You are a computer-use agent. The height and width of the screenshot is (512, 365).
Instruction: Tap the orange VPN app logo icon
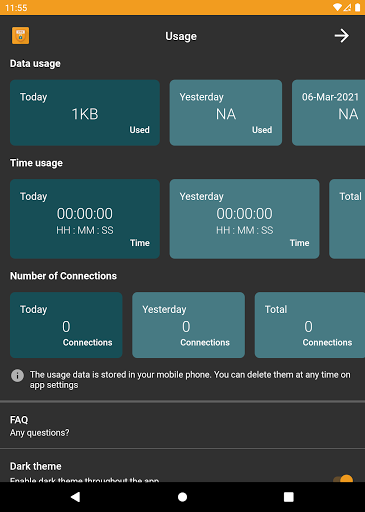20,36
